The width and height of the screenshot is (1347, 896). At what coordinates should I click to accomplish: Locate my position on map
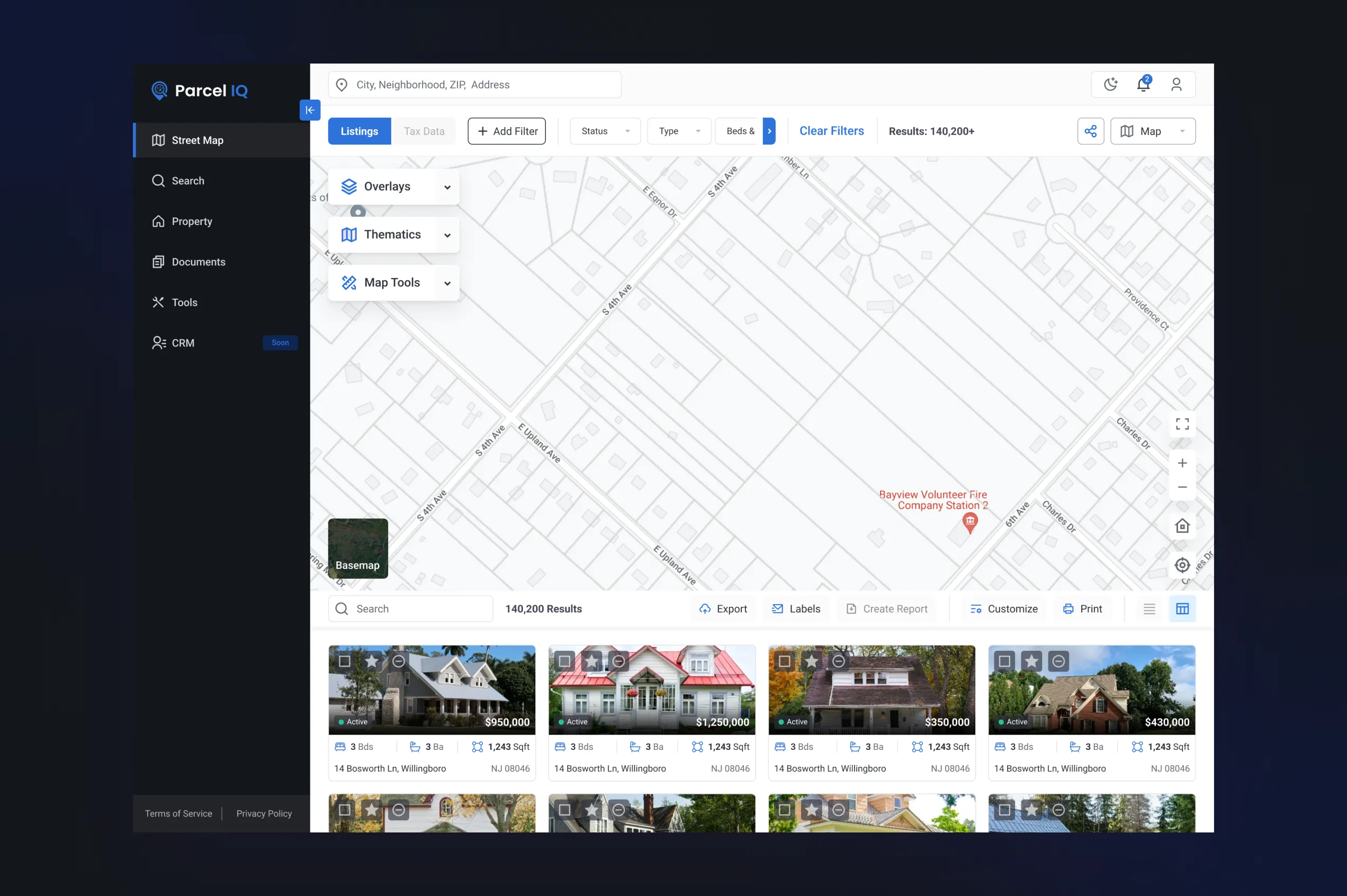coord(1182,565)
